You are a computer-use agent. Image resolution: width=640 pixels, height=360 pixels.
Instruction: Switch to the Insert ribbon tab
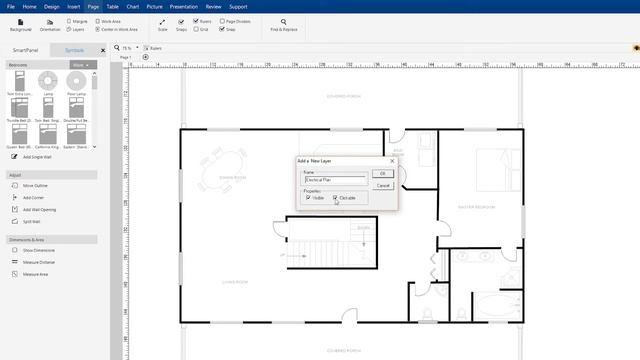pos(74,7)
